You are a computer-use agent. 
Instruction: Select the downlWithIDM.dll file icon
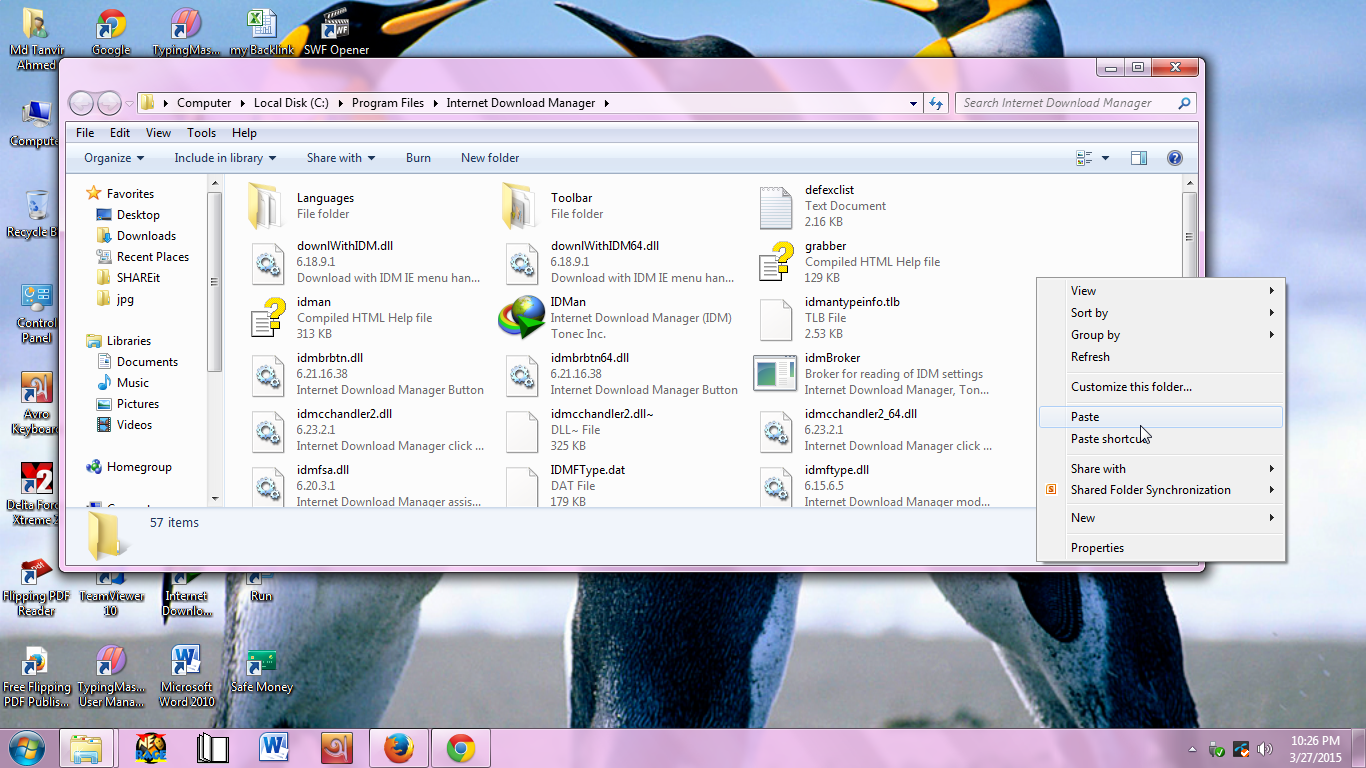[267, 262]
